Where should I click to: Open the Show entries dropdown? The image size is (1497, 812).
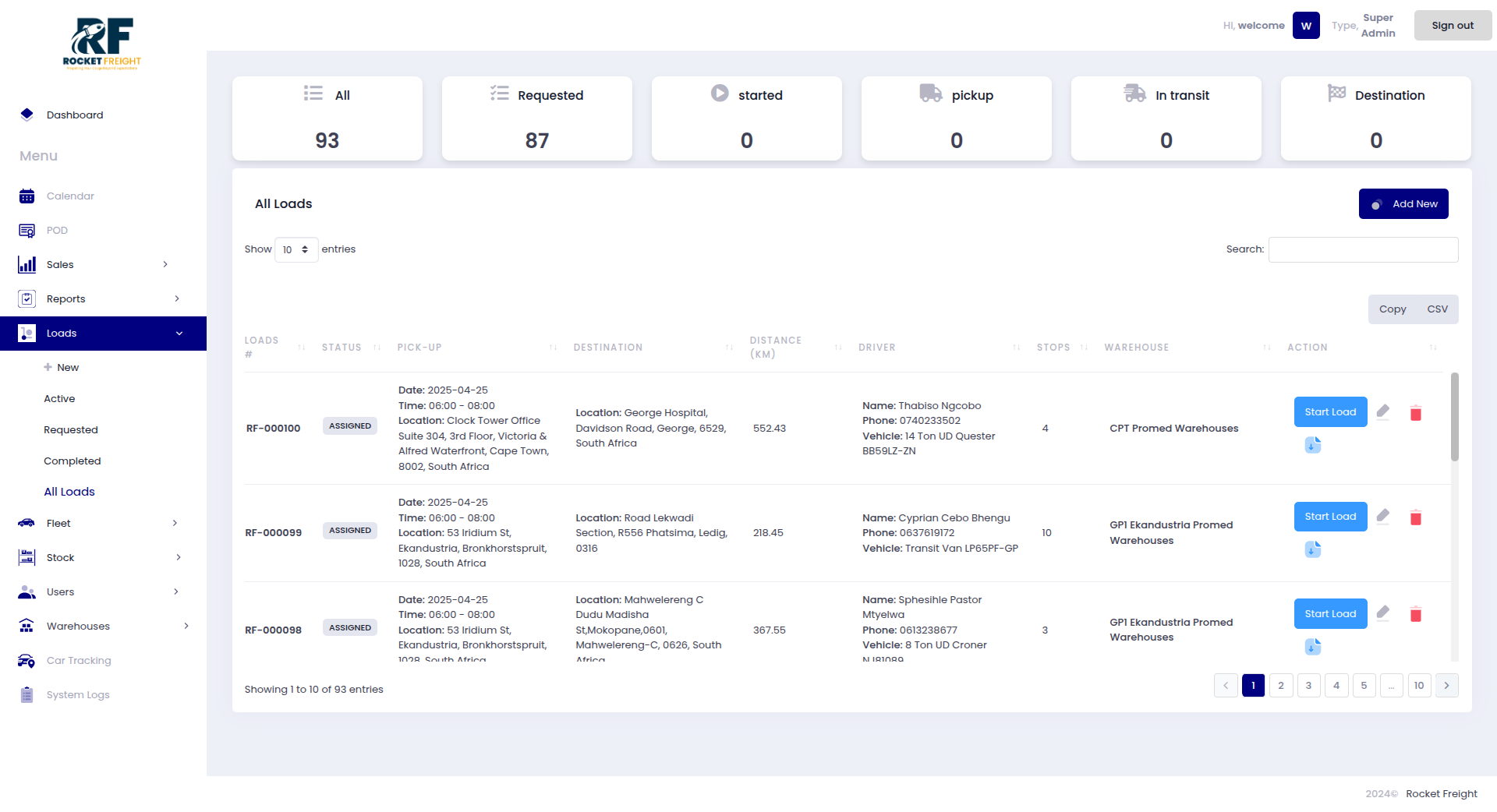coord(296,249)
